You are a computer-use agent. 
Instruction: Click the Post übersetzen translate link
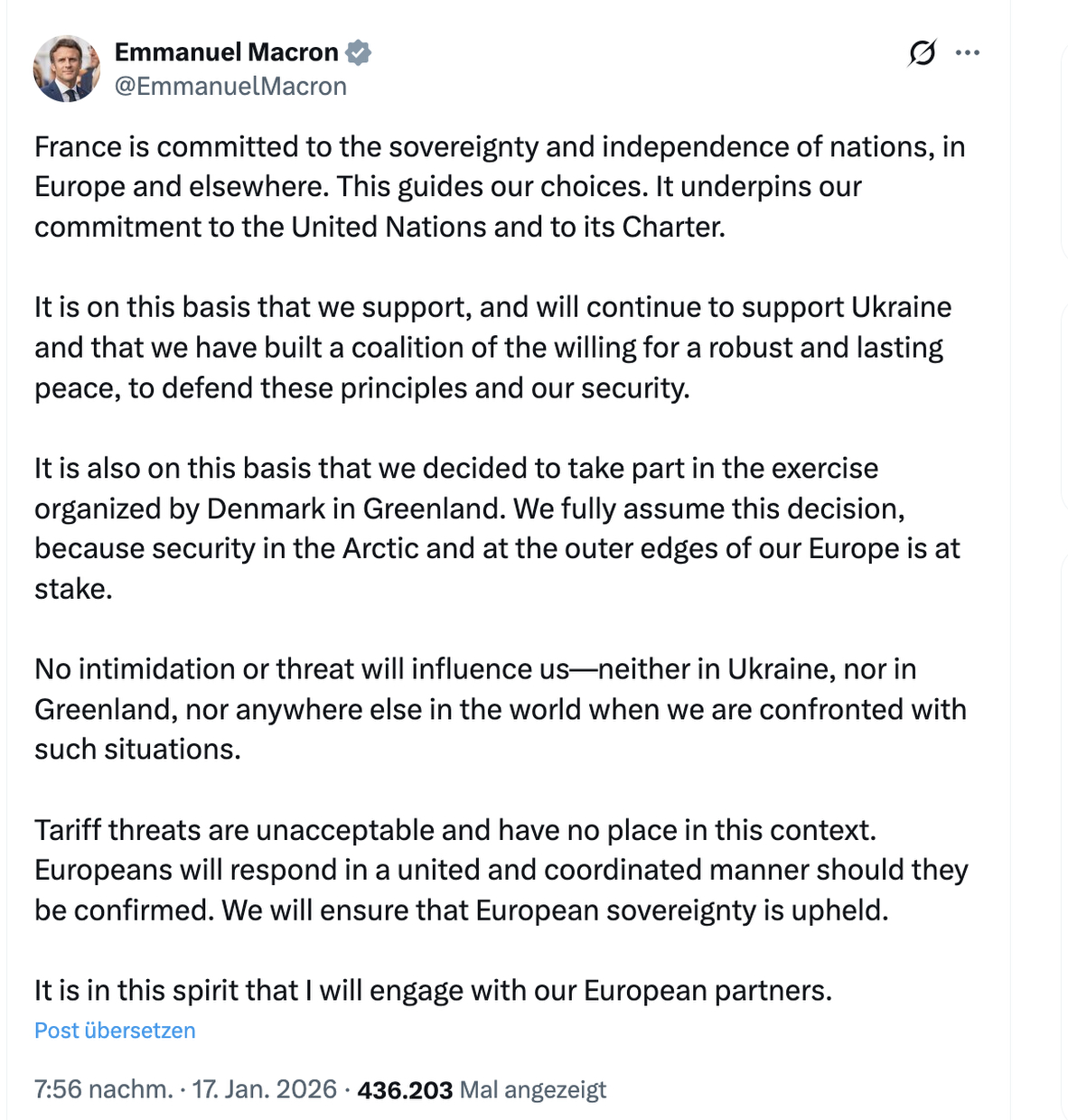coord(115,1031)
